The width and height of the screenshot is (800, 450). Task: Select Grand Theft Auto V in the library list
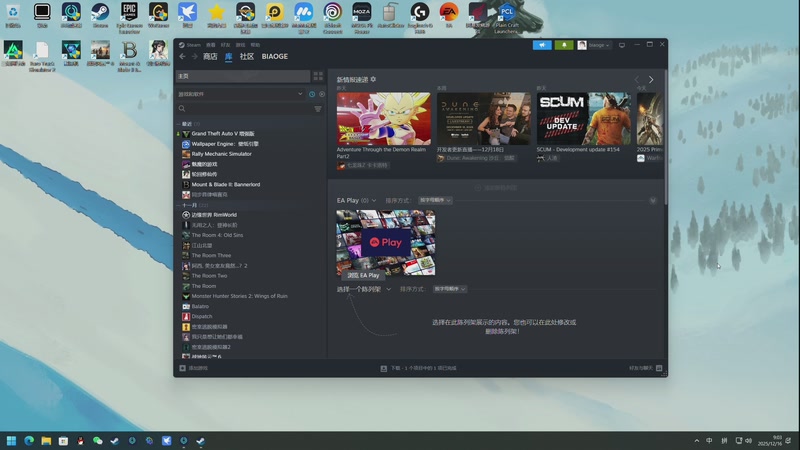(223, 134)
